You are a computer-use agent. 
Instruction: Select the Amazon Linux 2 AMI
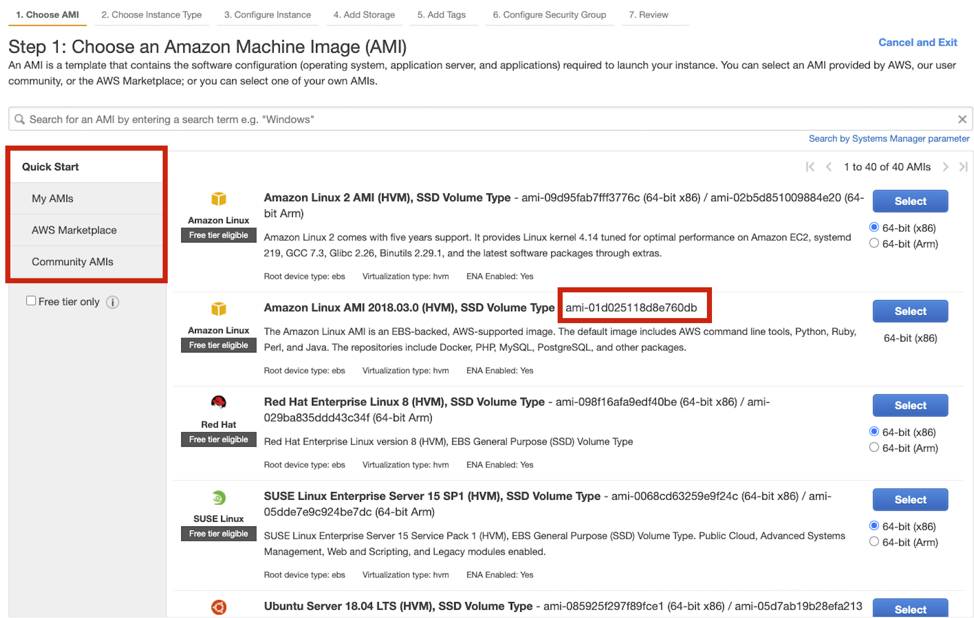910,201
